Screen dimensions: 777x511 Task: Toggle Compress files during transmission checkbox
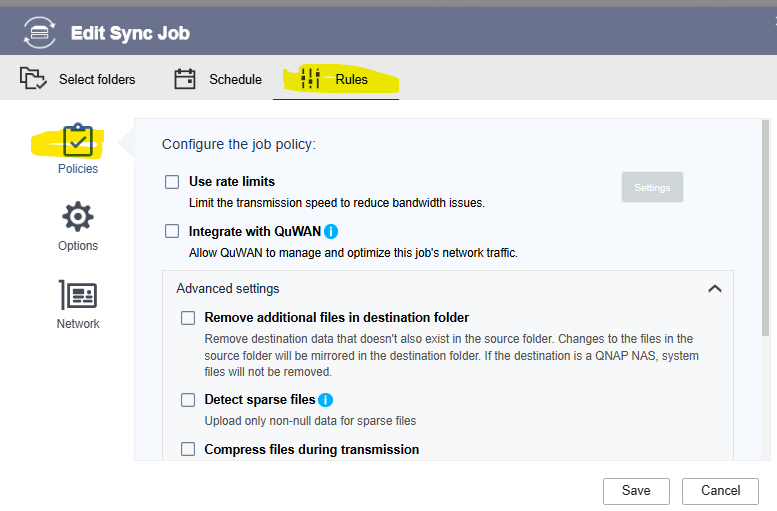(x=188, y=450)
